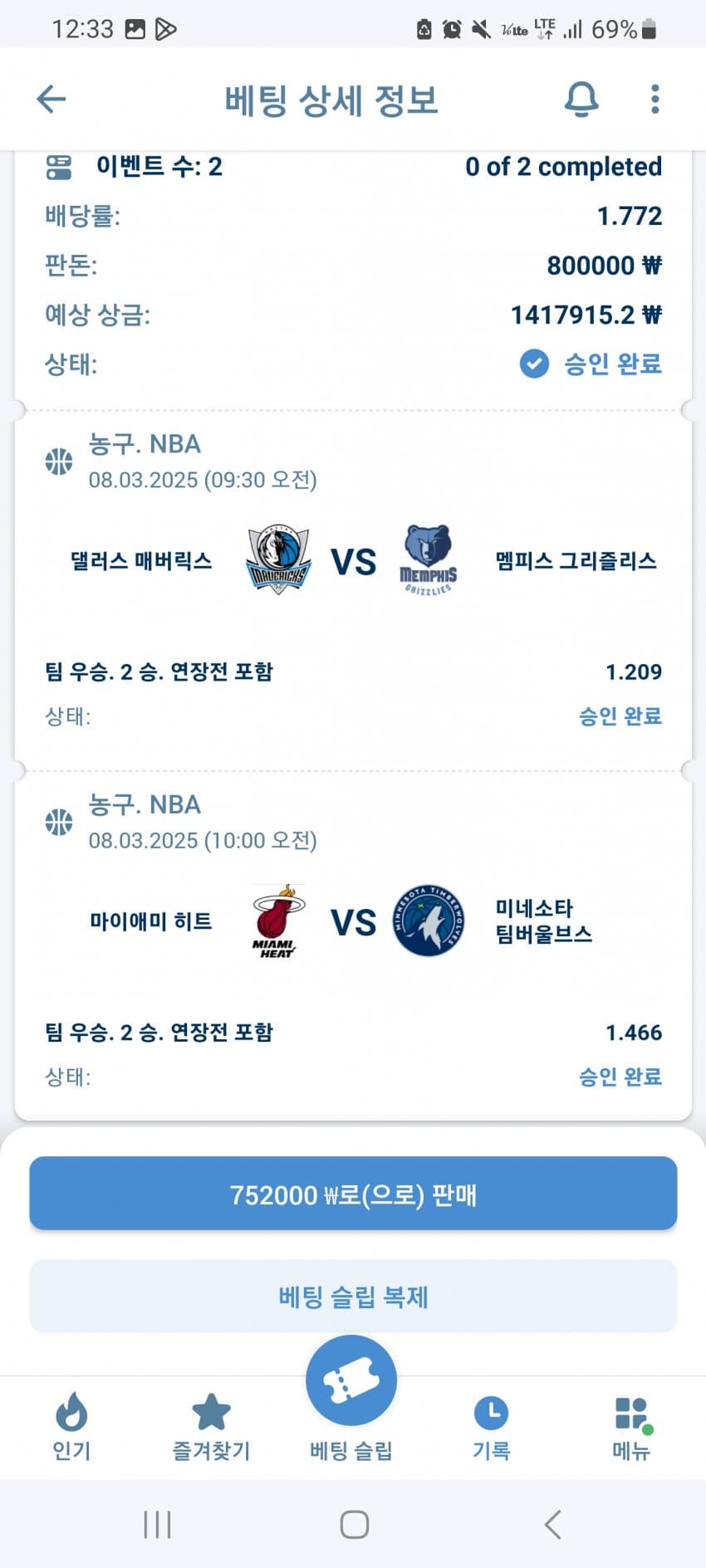Tap Android home navigation button
This screenshot has height=1568, width=706.
click(x=355, y=1524)
